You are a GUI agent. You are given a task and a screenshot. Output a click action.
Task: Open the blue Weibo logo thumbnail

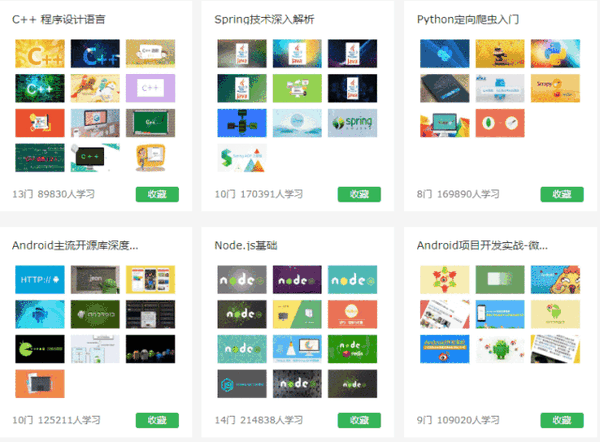click(445, 349)
